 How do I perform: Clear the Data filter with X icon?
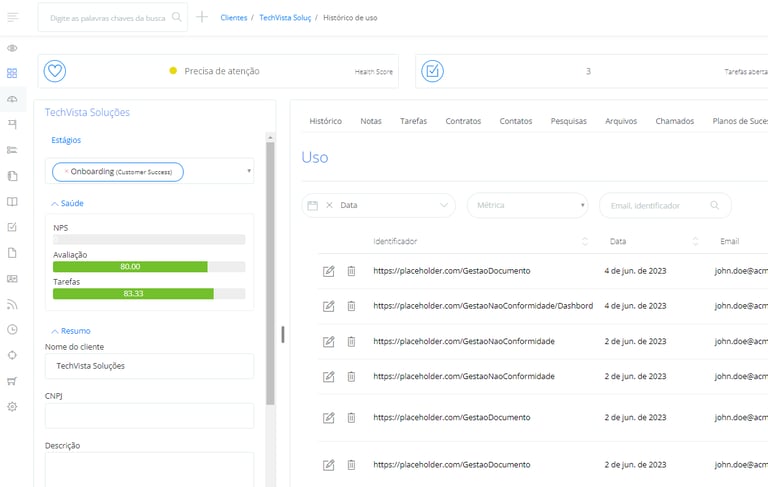(x=330, y=205)
